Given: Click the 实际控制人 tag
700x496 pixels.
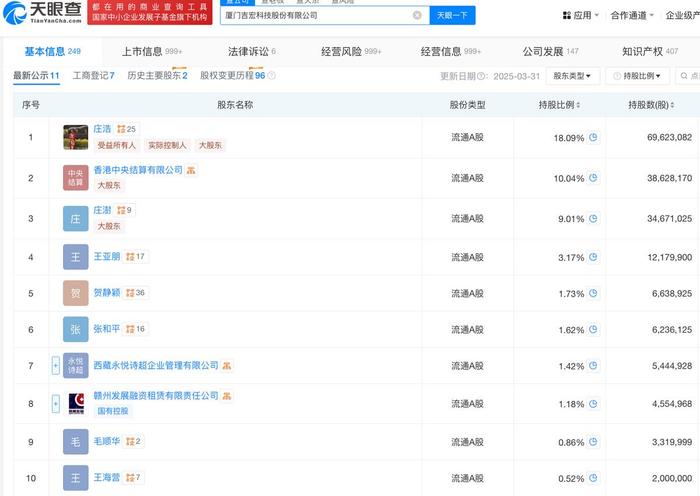Looking at the screenshot, I should pos(167,145).
